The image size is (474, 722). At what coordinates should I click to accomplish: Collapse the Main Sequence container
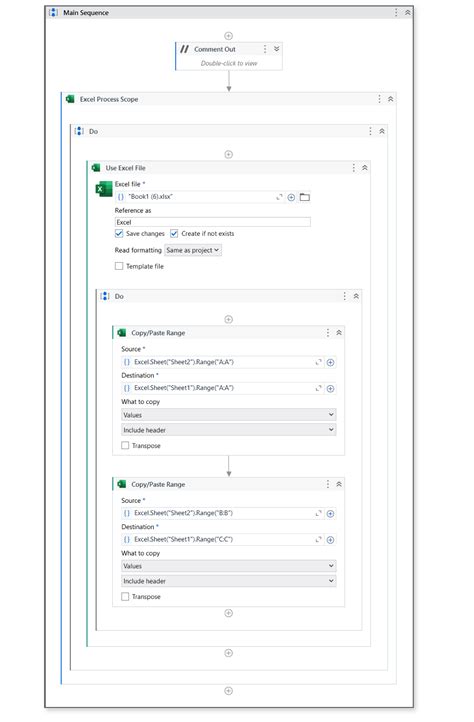coord(408,12)
